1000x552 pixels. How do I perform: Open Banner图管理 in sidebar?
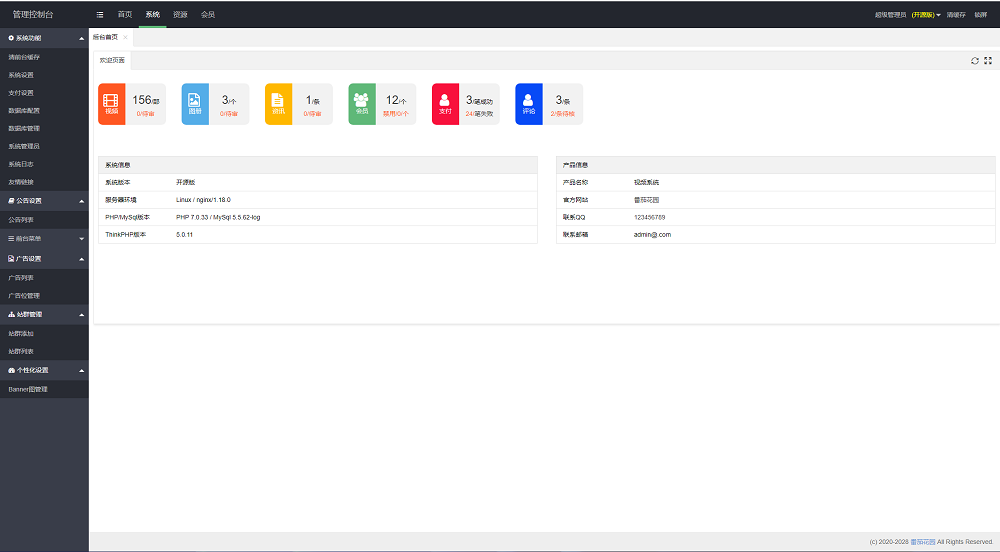click(28, 389)
